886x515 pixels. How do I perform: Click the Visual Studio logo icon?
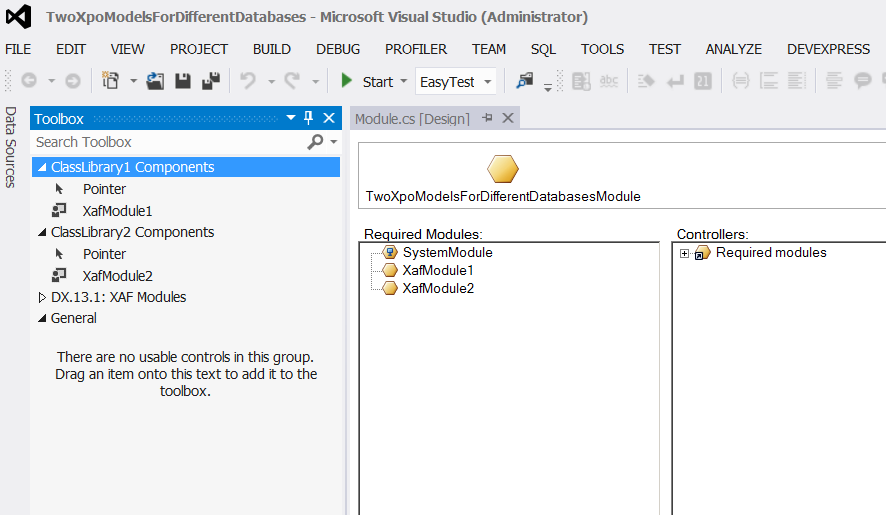tap(19, 17)
